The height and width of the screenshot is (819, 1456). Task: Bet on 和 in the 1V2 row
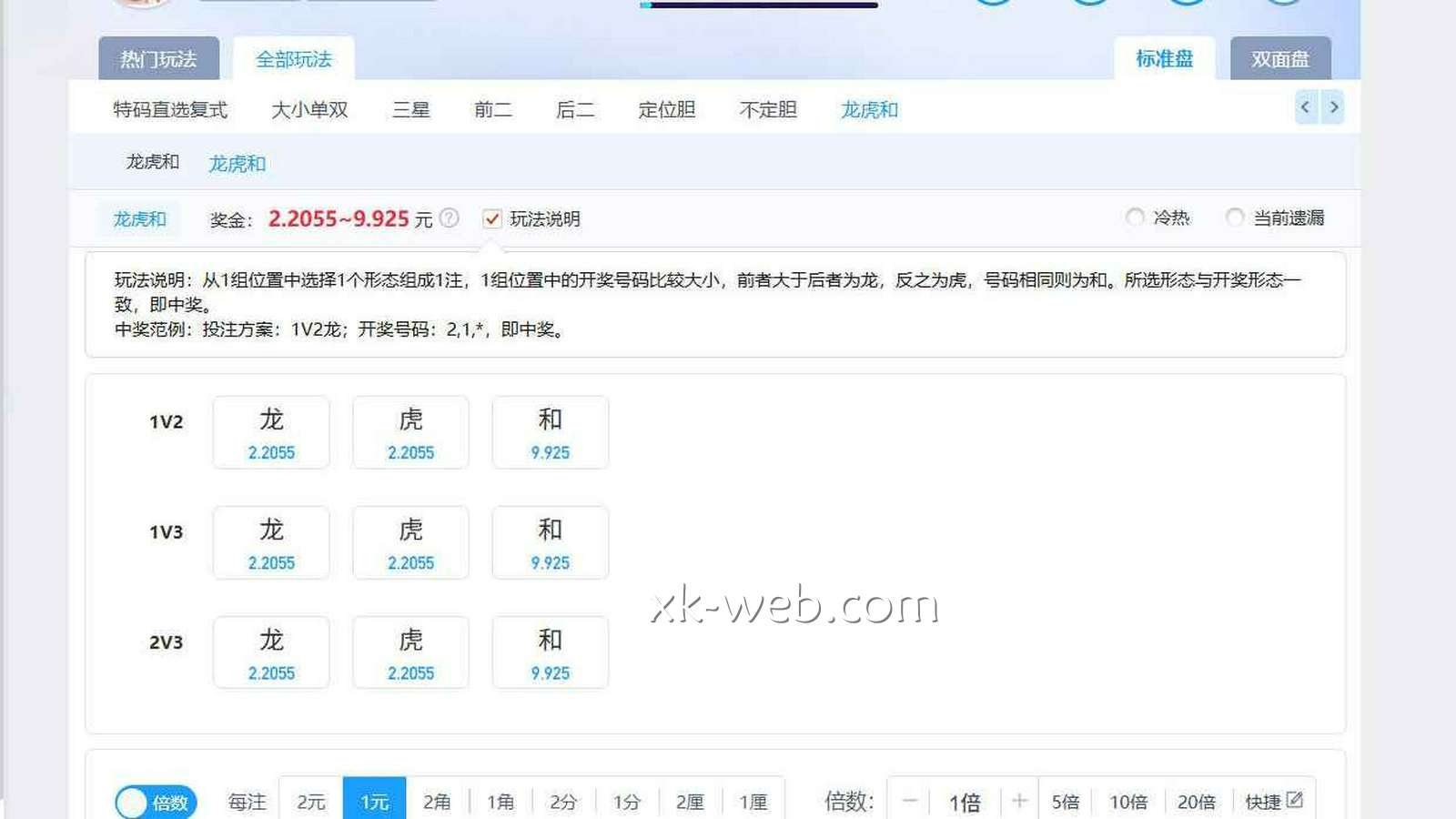coord(551,432)
